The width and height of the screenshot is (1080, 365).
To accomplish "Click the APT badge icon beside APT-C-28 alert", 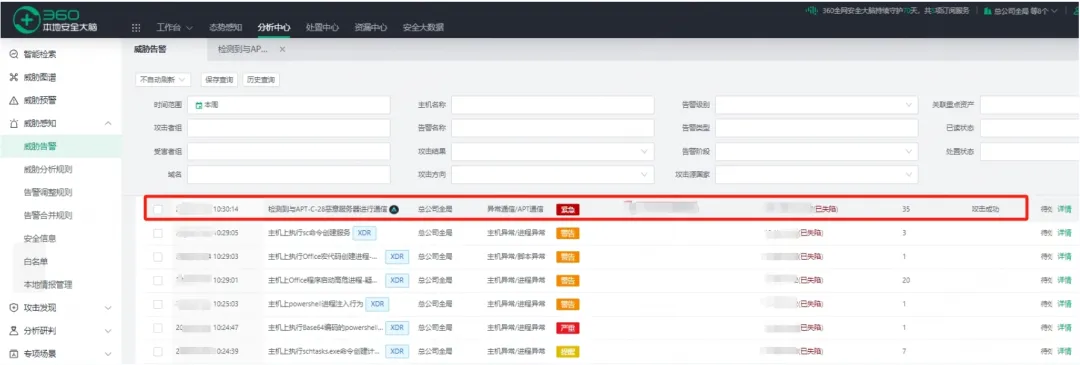I will coord(394,209).
